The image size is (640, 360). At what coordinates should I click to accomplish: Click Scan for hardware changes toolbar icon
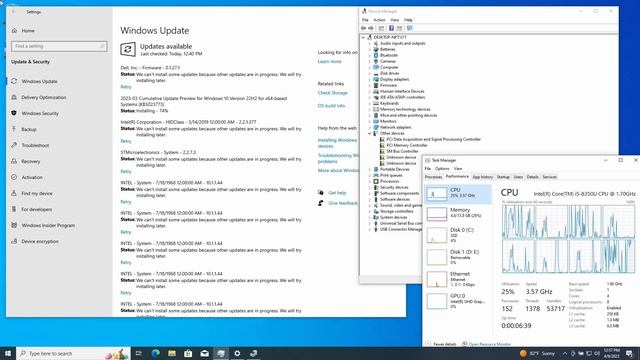[x=409, y=28]
